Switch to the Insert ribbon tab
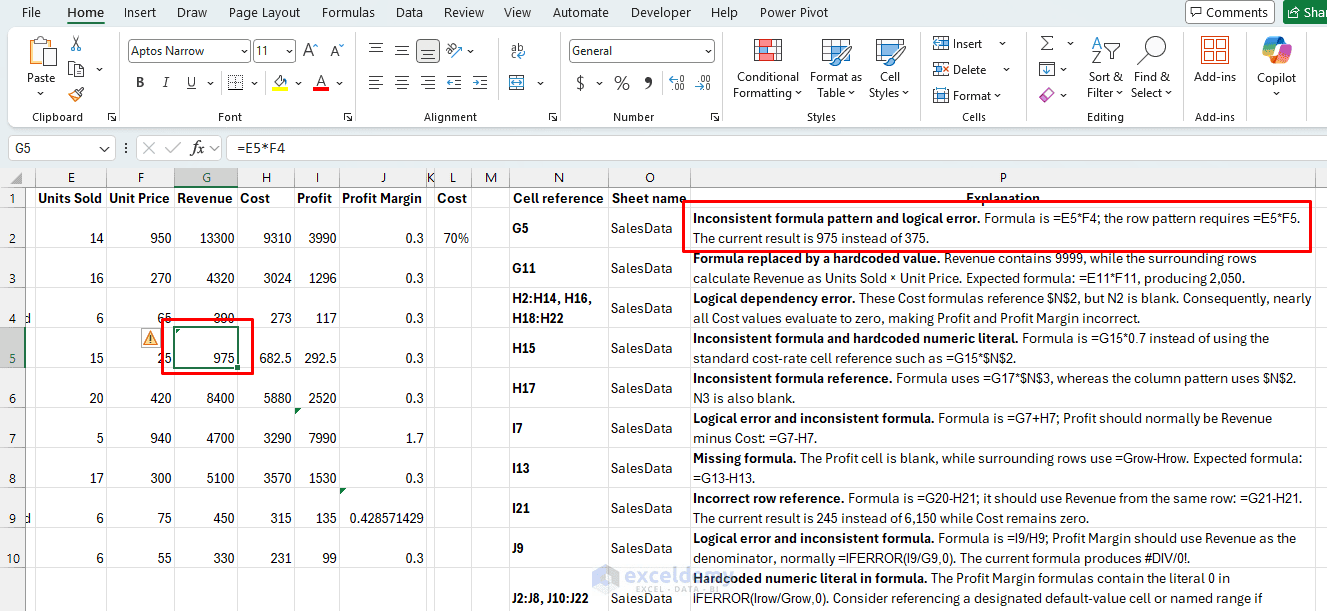1327x611 pixels. coord(140,12)
